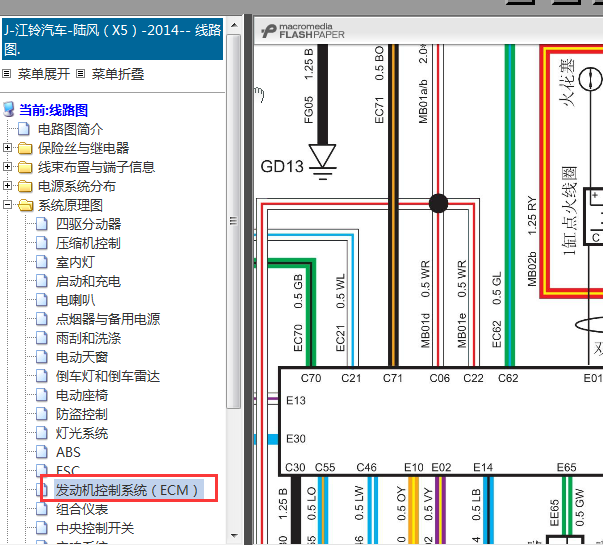Open the 电动座椅 diagram
The image size is (603, 545).
point(82,395)
